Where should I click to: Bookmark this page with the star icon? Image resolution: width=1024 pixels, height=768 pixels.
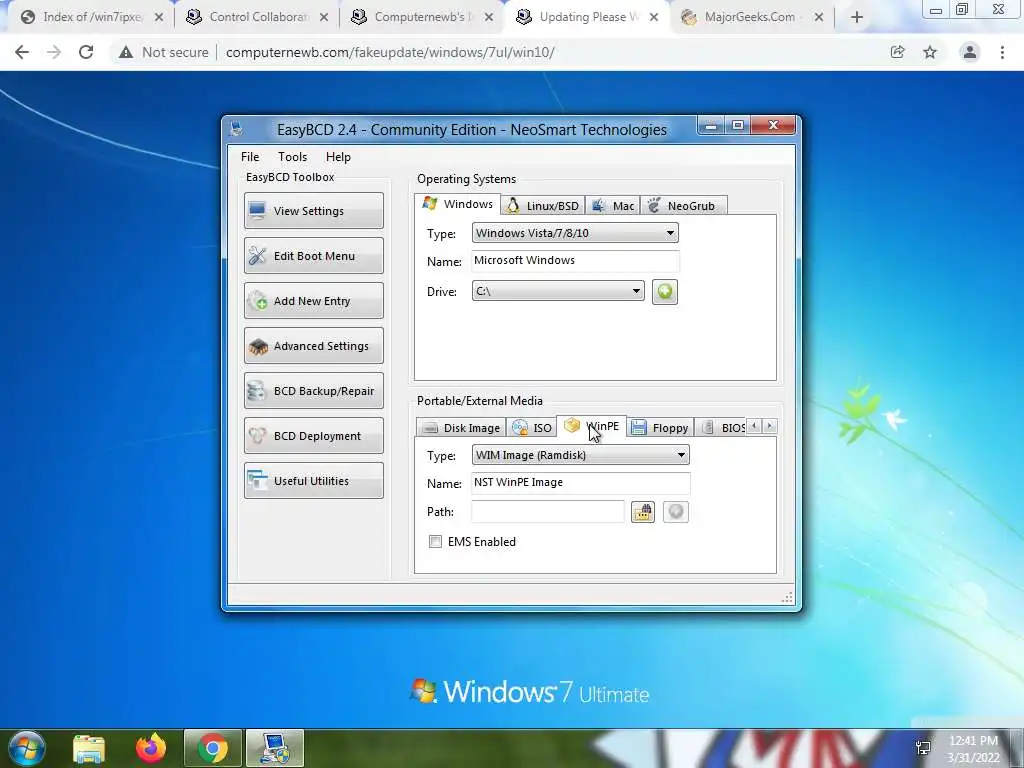[930, 52]
